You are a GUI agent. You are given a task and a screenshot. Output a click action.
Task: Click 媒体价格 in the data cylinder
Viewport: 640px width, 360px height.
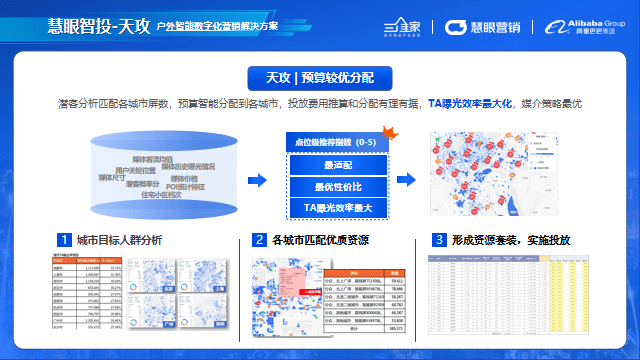(184, 179)
